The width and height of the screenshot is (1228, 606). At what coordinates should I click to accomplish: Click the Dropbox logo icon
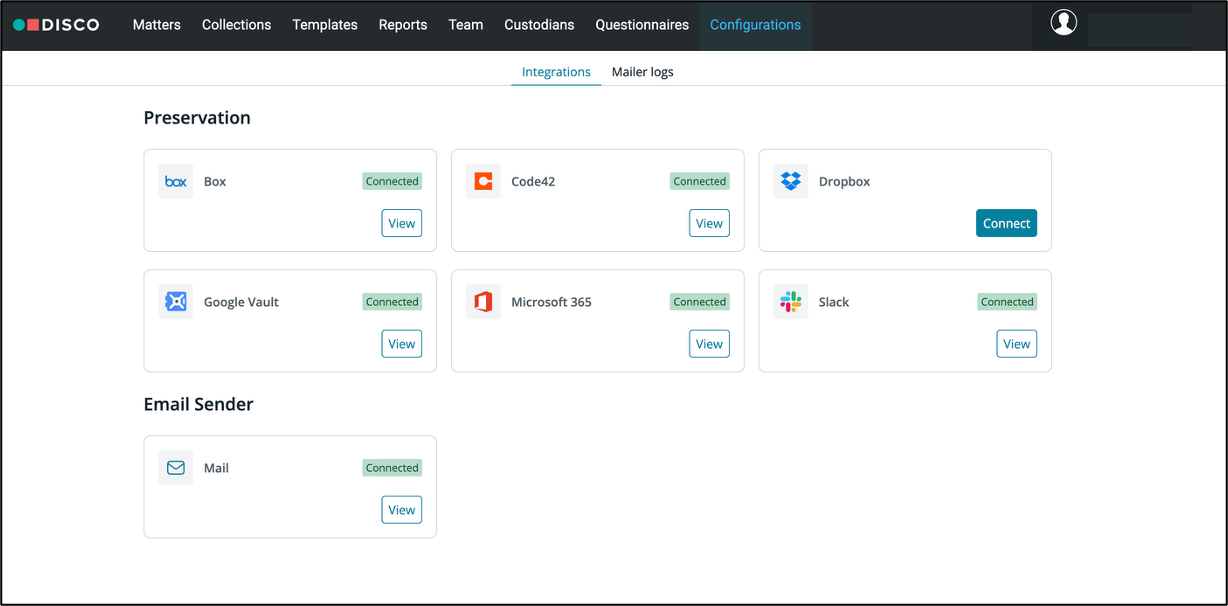[791, 182]
